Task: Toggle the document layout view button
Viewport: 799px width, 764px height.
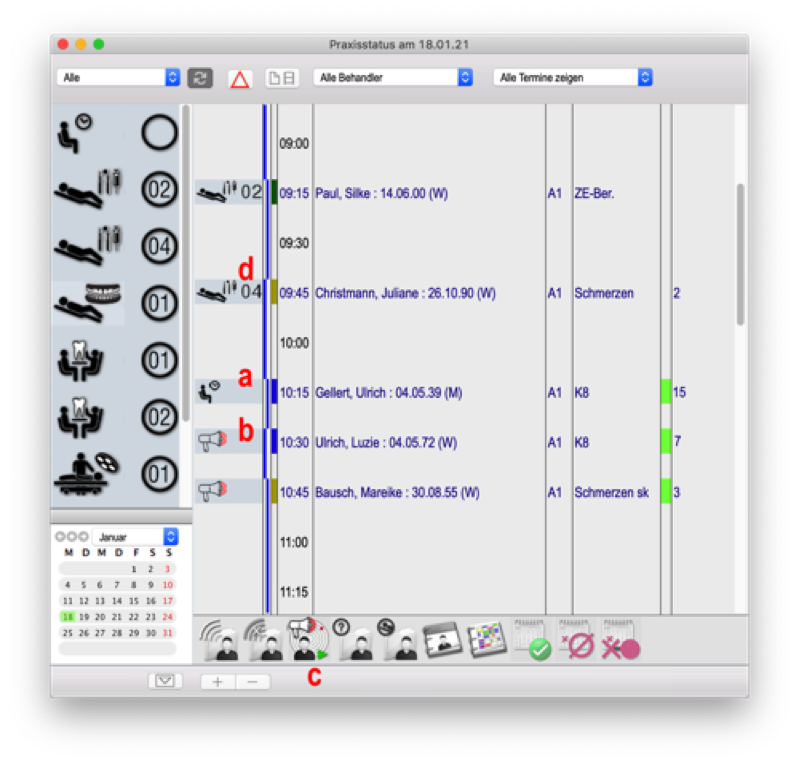Action: tap(280, 78)
